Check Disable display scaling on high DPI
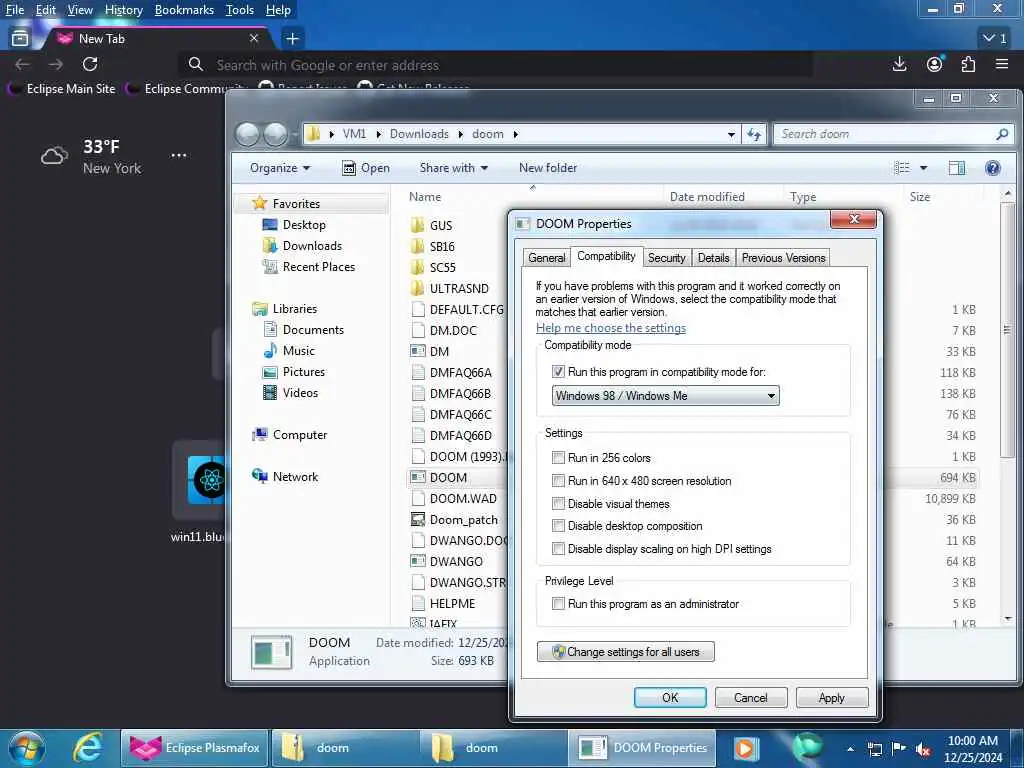 [x=558, y=549]
